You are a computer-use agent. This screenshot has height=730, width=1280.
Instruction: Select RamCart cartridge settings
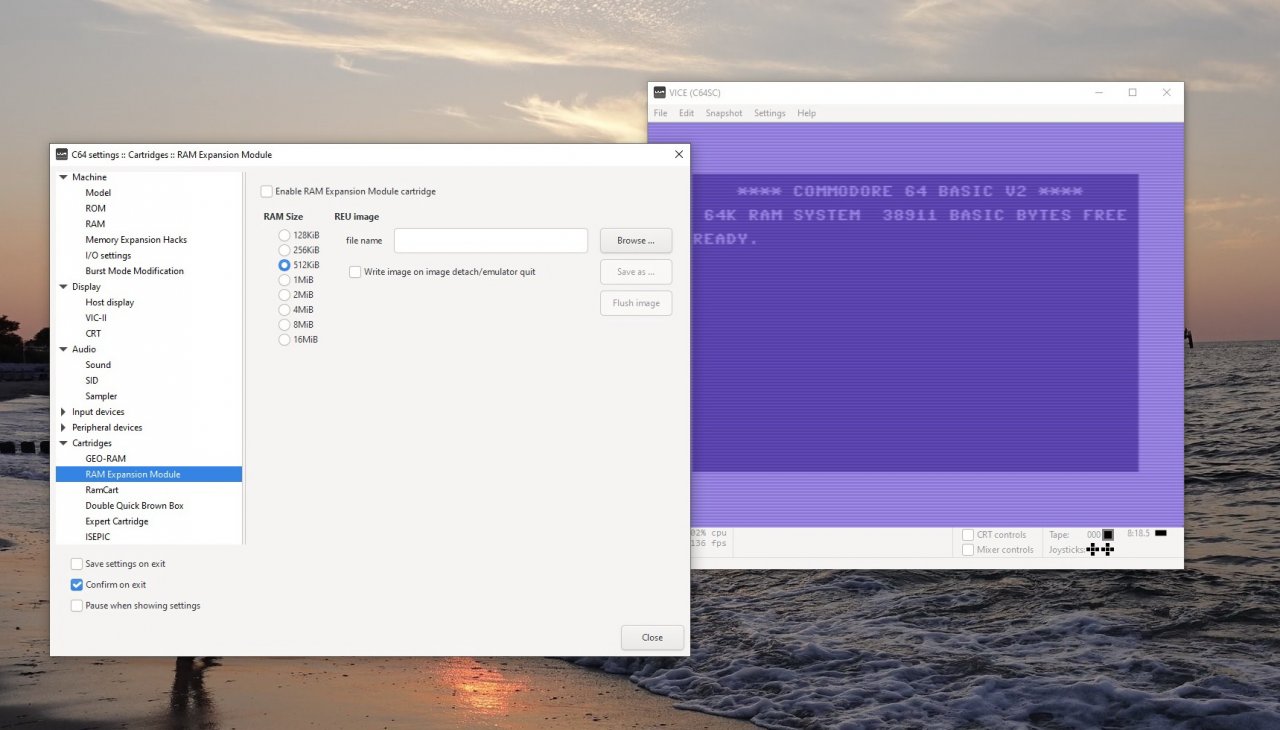pos(102,490)
